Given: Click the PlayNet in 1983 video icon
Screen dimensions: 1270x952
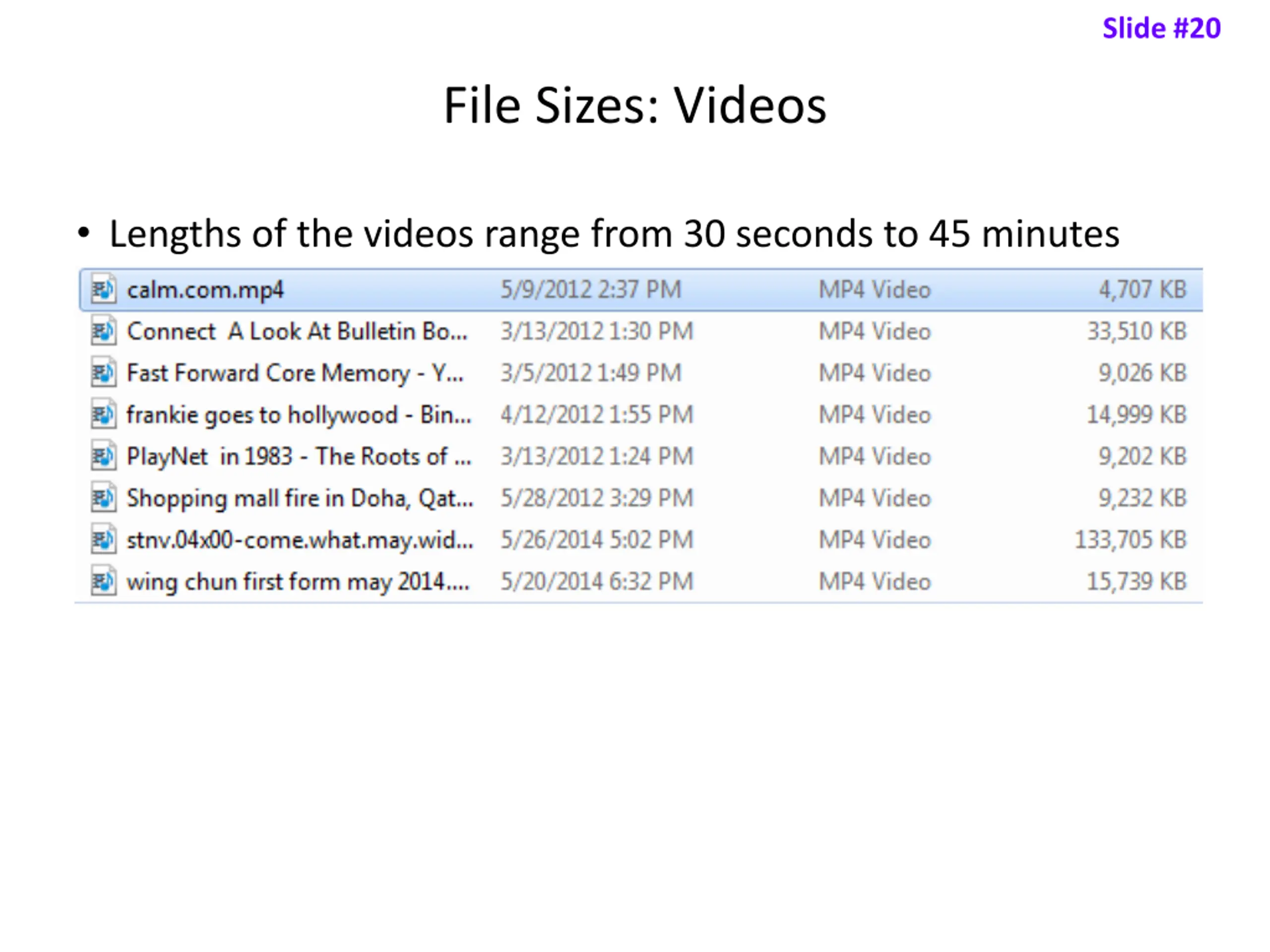Looking at the screenshot, I should [x=104, y=456].
